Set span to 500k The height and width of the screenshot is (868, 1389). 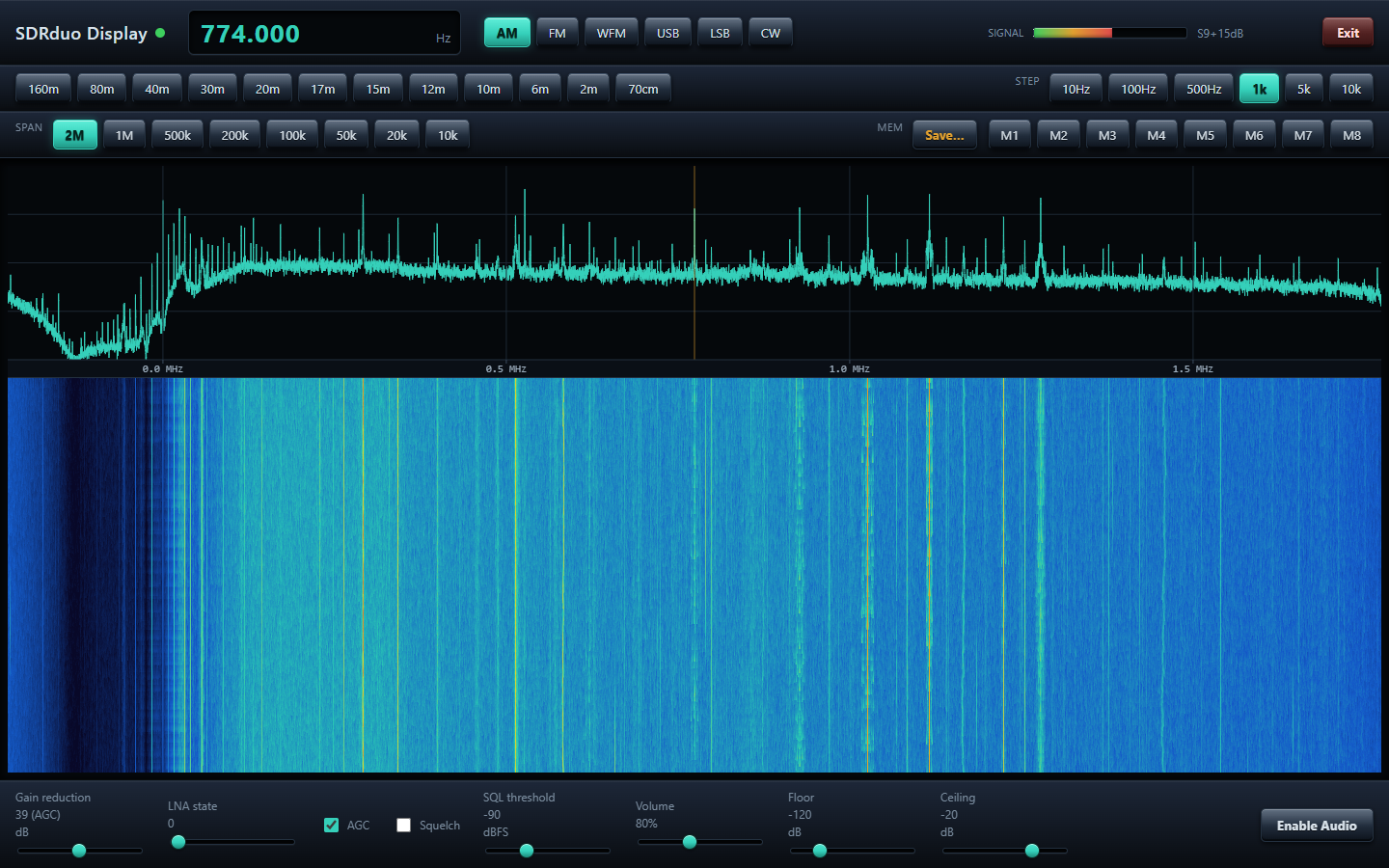pyautogui.click(x=177, y=135)
